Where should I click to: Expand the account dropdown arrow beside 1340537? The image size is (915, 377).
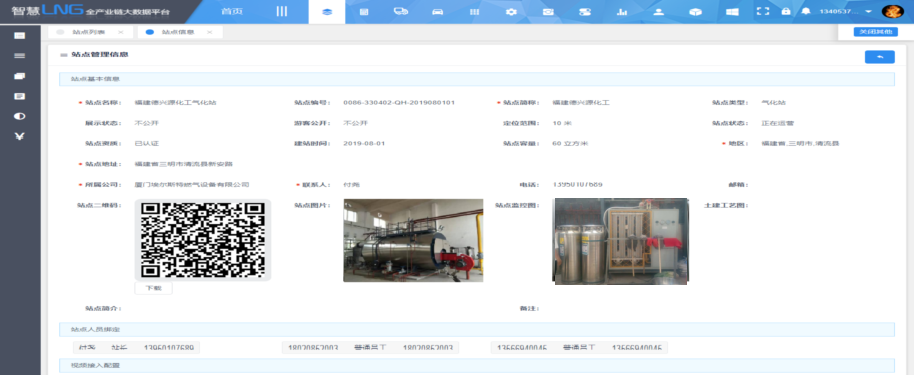click(x=868, y=12)
